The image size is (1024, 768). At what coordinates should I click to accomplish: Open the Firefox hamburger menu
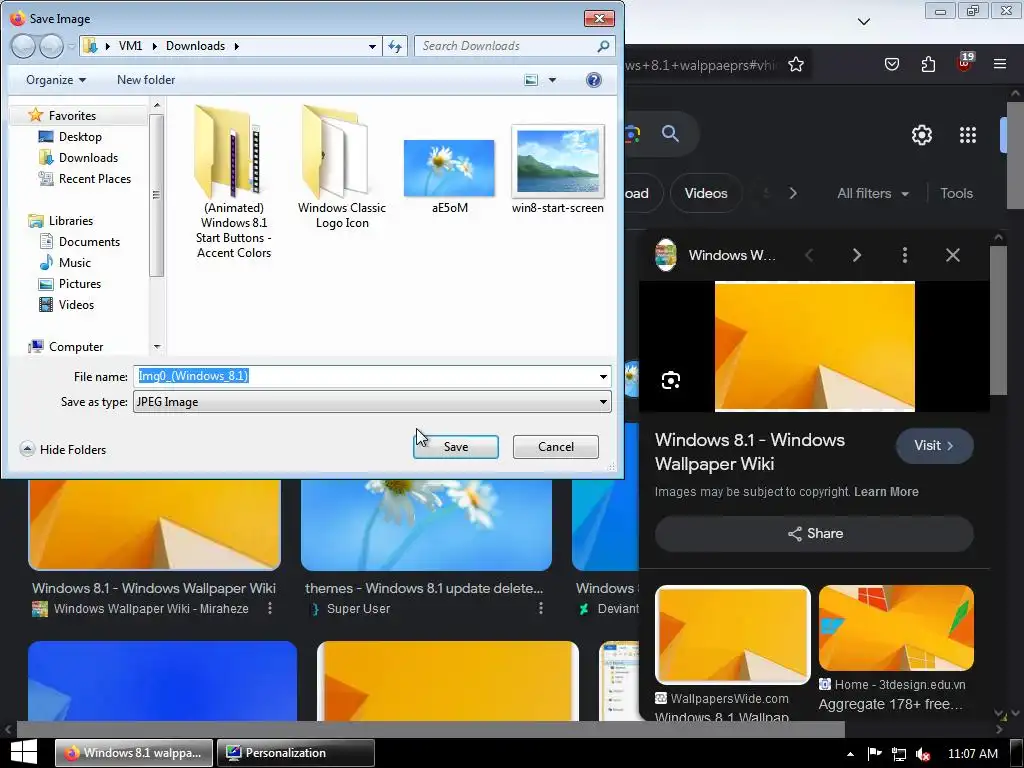[1000, 64]
